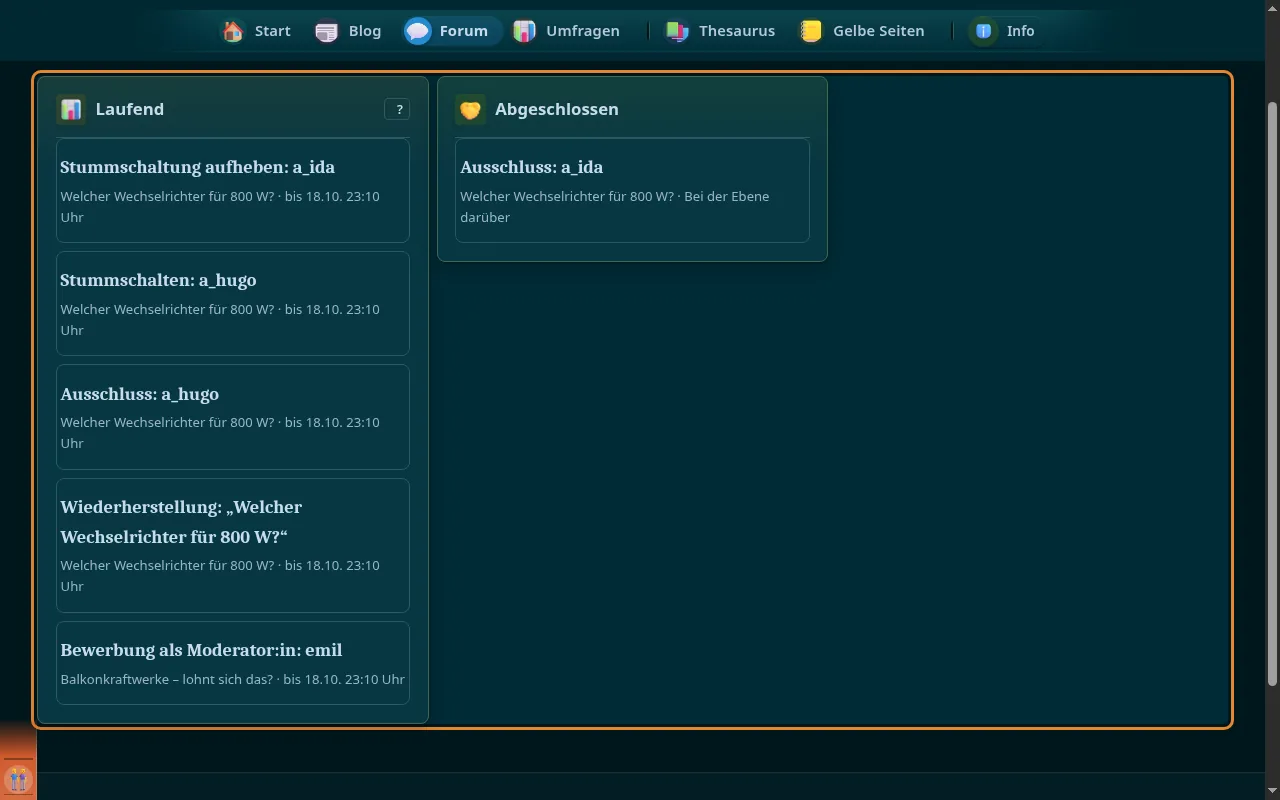The image size is (1280, 800).
Task: Click the 'Laufend' panel heading
Action: click(x=130, y=109)
